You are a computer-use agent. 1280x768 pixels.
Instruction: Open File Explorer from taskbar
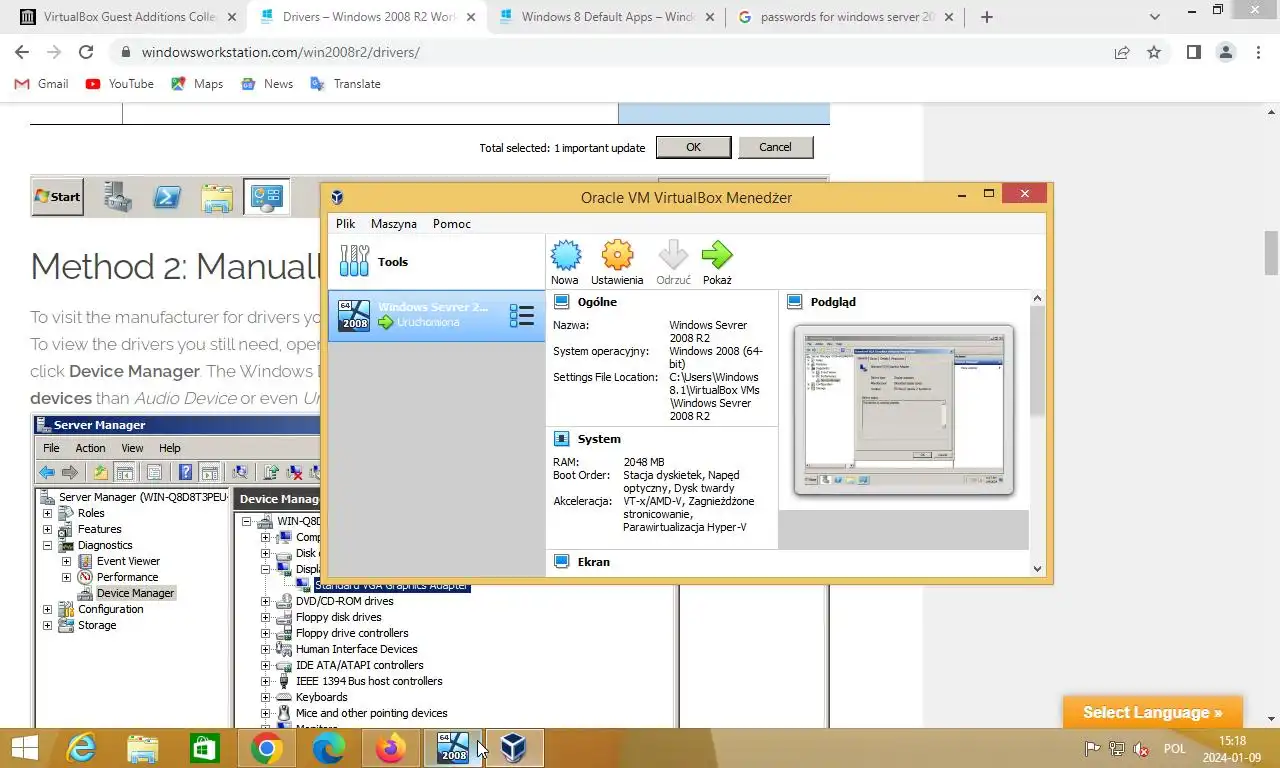click(x=143, y=748)
